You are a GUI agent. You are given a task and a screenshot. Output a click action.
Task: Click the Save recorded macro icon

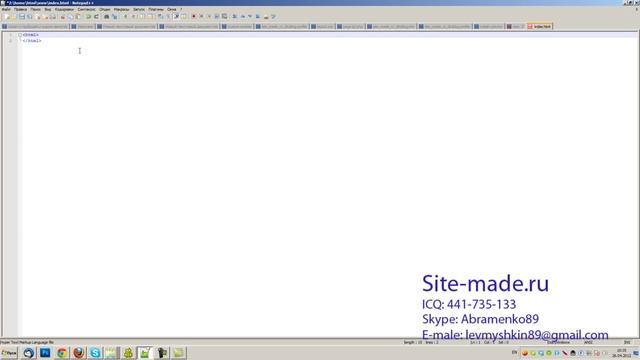click(x=224, y=16)
